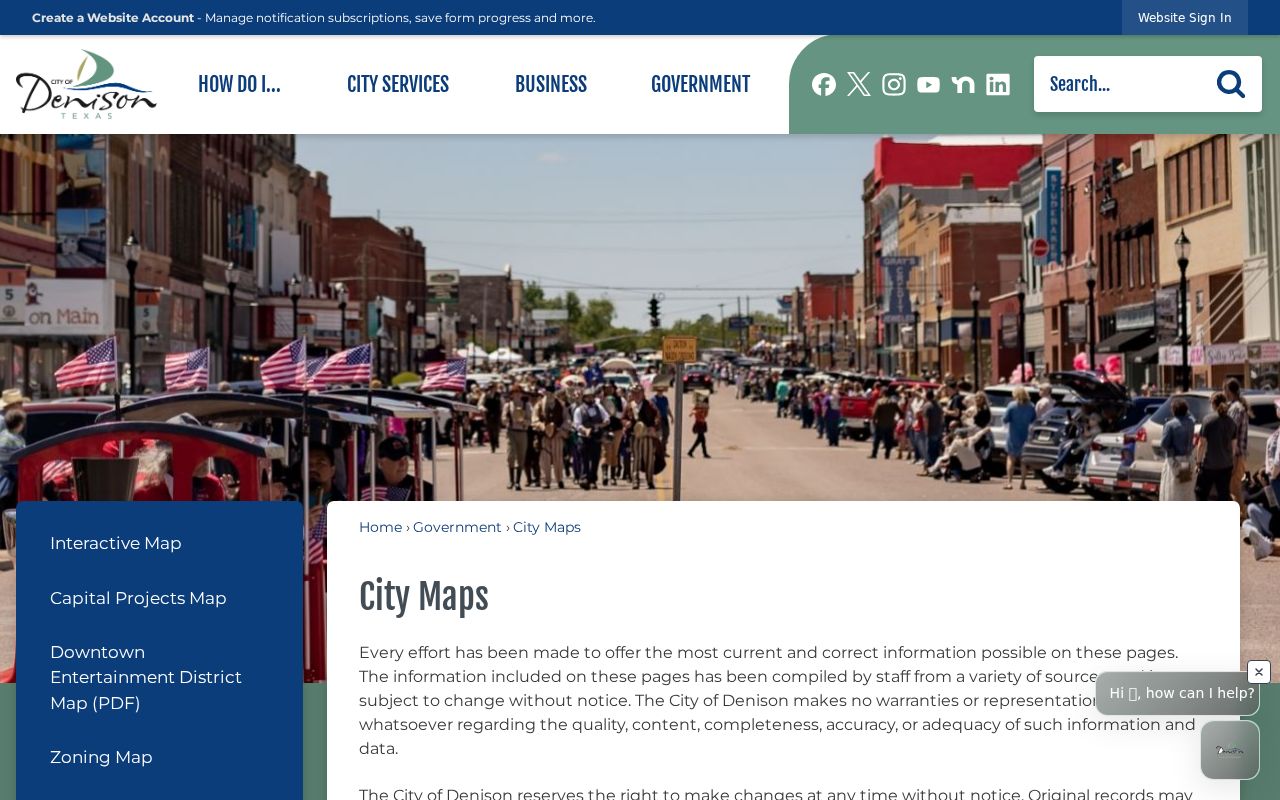Open the Government menu
The width and height of the screenshot is (1280, 800).
pyautogui.click(x=700, y=84)
